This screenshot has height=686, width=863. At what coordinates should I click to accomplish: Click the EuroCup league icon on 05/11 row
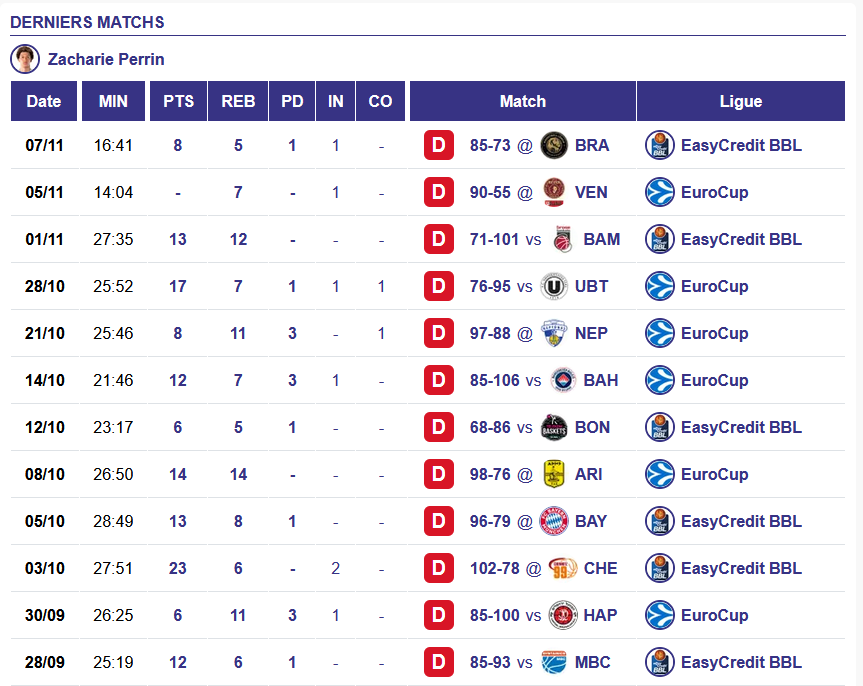click(x=660, y=192)
